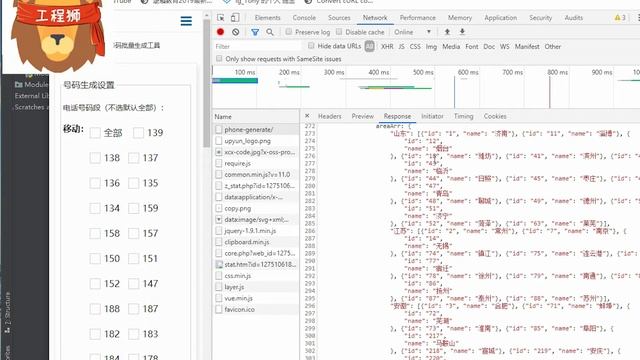Tick the 188 number segment checkbox
Image resolution: width=640 pixels, height=360 pixels.
[x=95, y=309]
